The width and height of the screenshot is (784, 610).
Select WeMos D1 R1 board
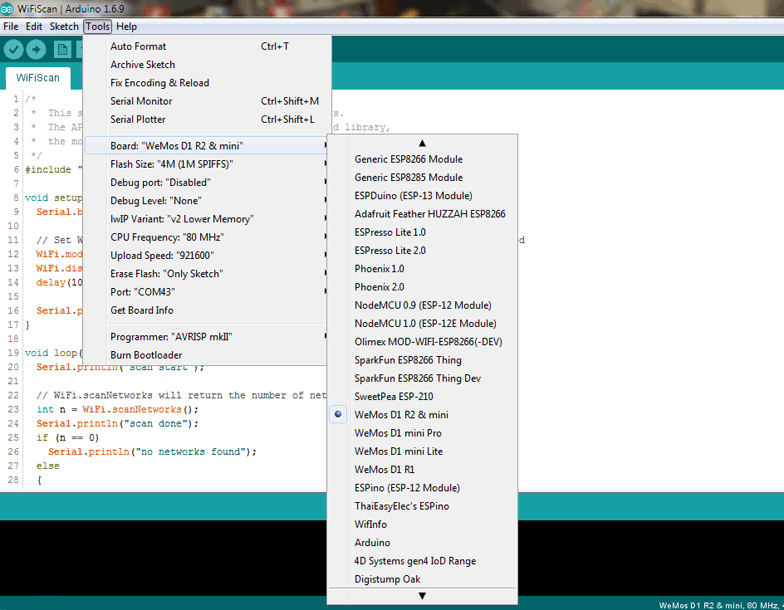422,470
